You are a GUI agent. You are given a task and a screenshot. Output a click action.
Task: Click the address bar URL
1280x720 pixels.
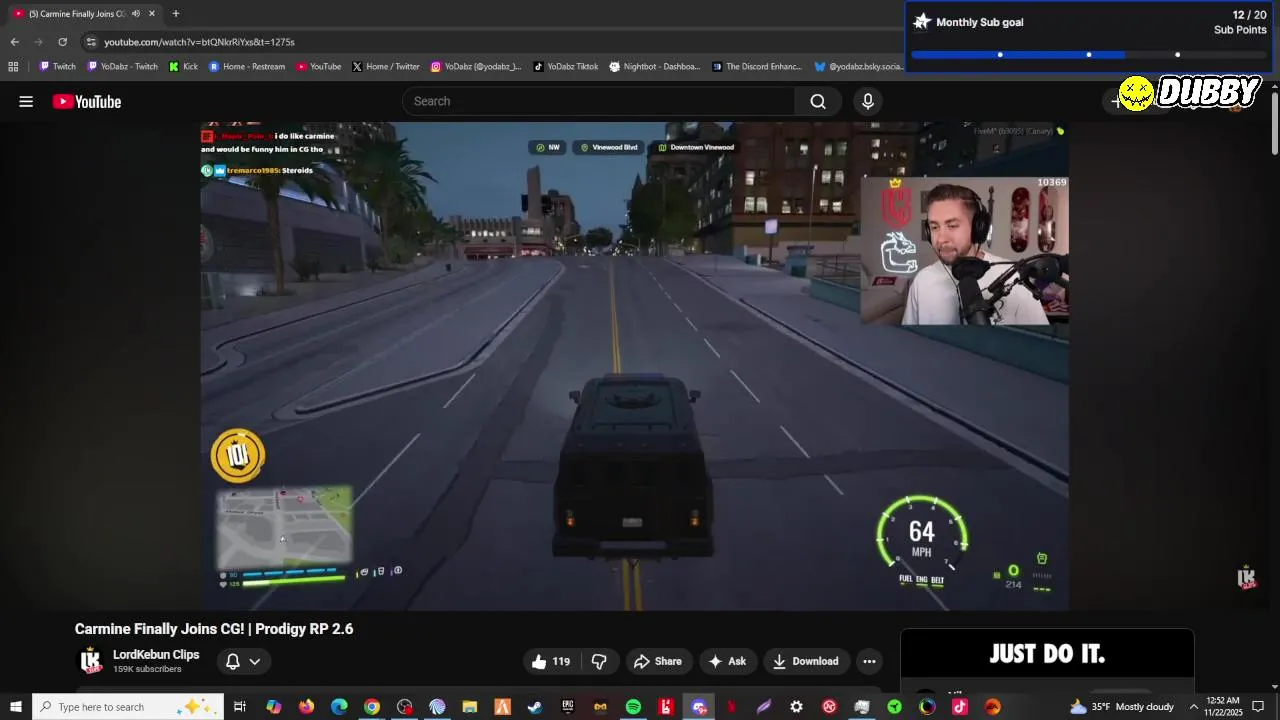199,42
